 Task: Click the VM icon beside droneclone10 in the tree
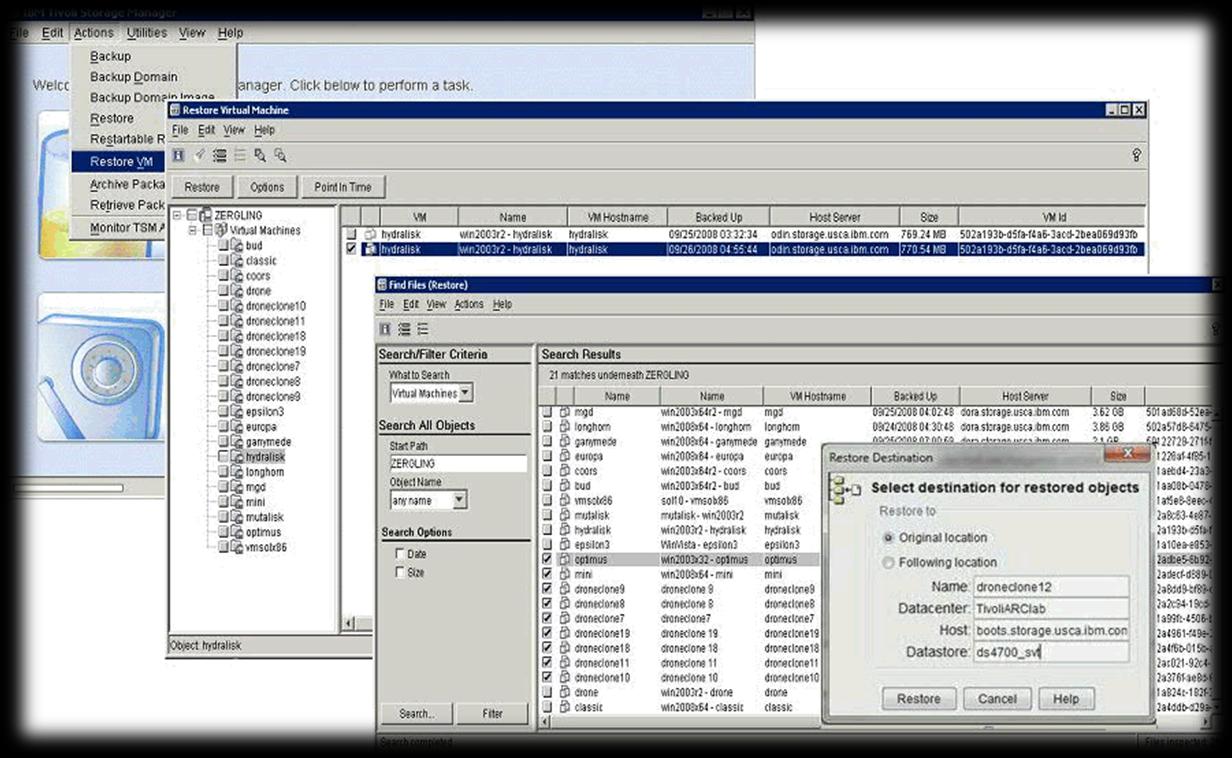[x=237, y=306]
